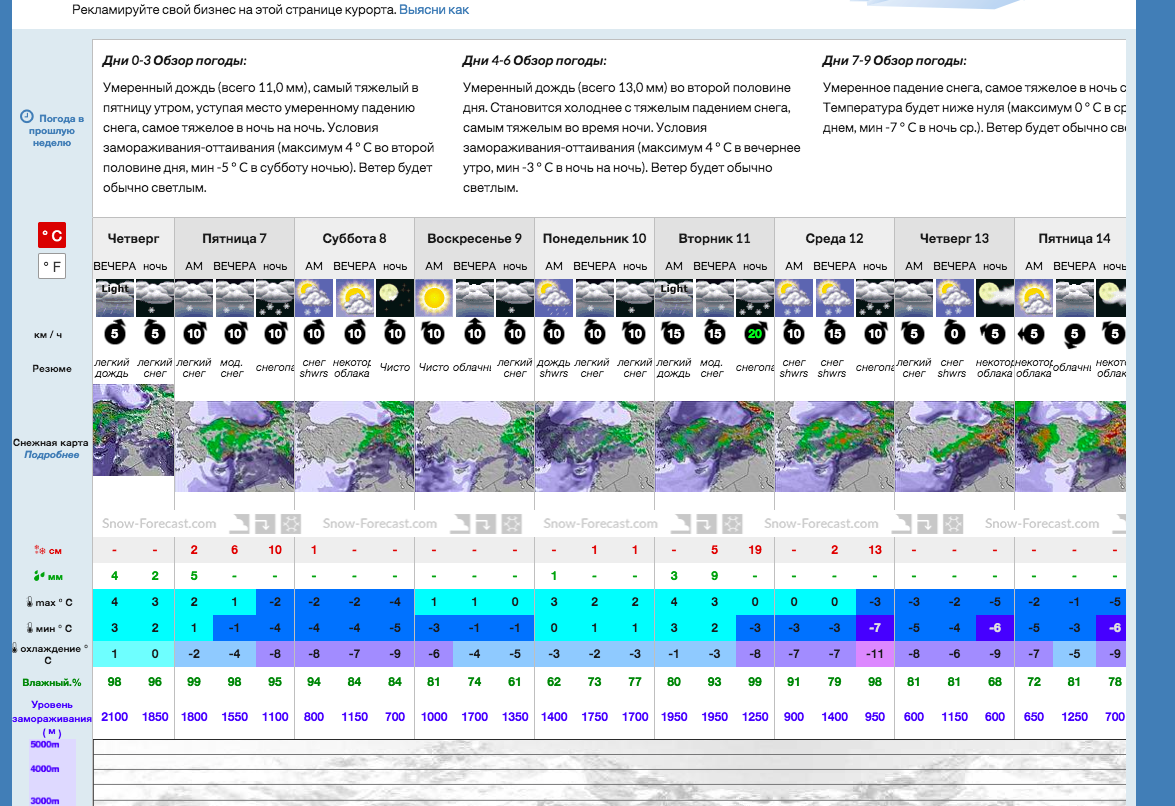
Task: Open the Среда 12 snow map thumbnail
Action: pos(834,446)
